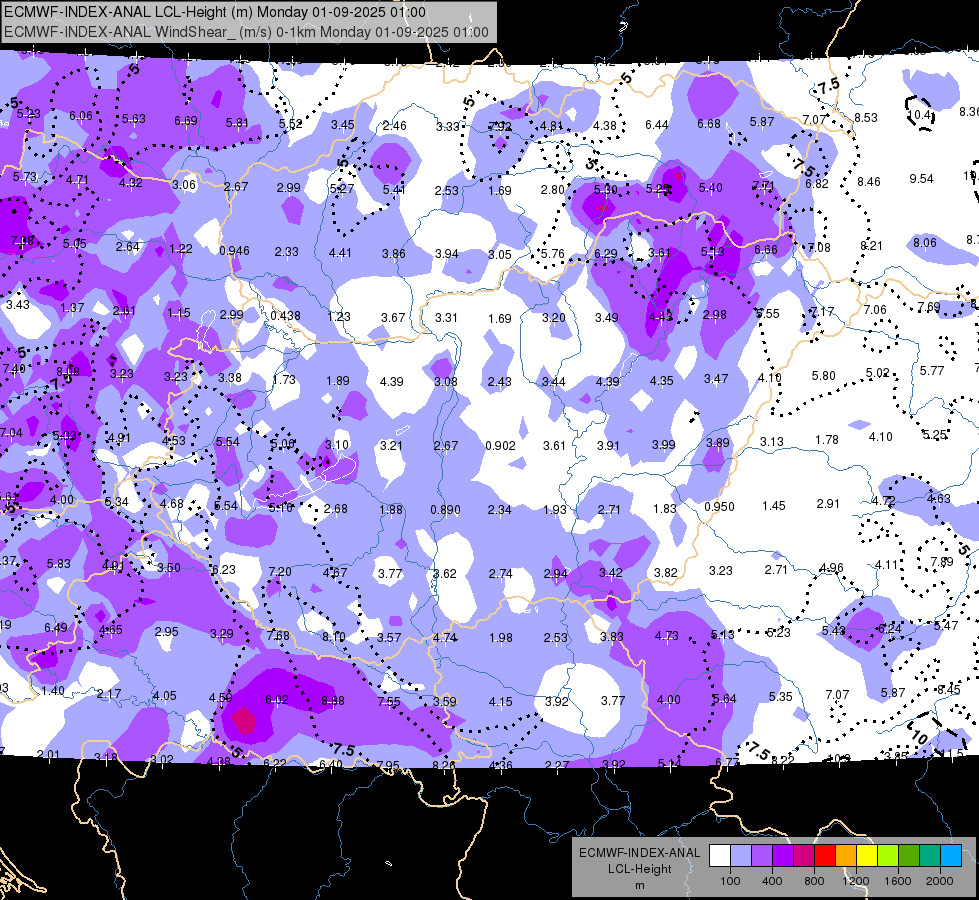Click the lime yellow-green legend swatch
The height and width of the screenshot is (900, 979).
coord(888,855)
